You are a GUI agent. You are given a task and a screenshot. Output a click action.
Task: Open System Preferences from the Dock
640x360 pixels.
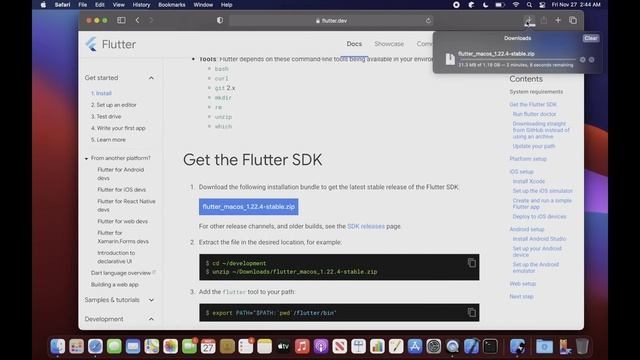(433, 347)
